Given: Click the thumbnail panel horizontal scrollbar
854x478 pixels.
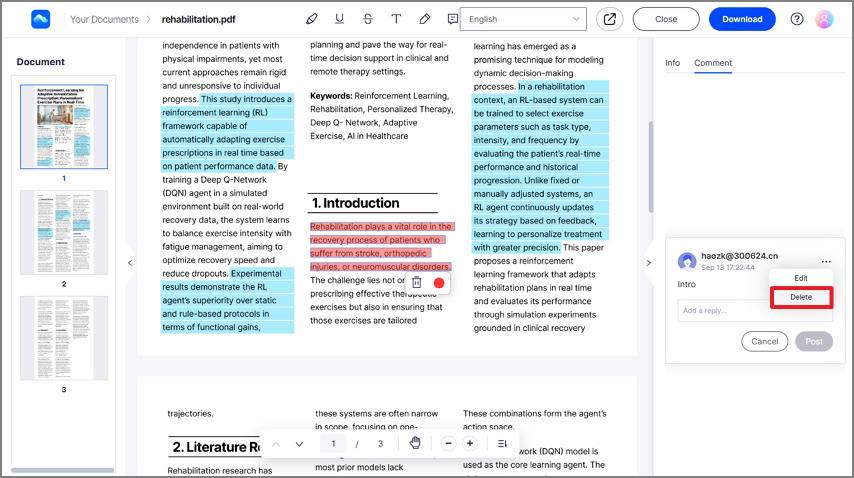Looking at the screenshot, I should tap(63, 470).
